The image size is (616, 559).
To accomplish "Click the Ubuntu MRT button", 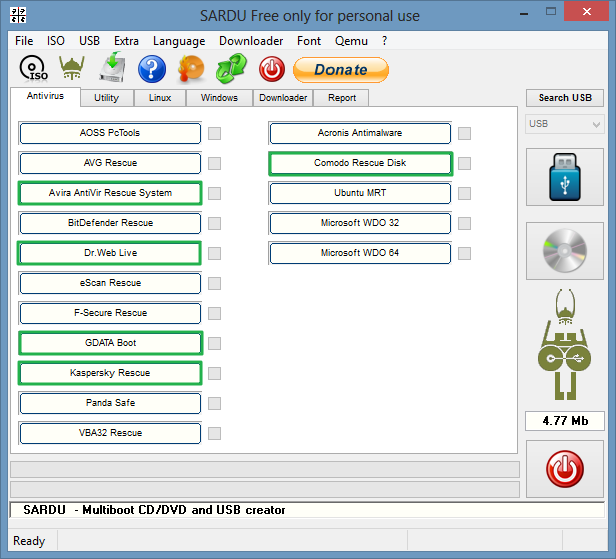I will pyautogui.click(x=360, y=193).
